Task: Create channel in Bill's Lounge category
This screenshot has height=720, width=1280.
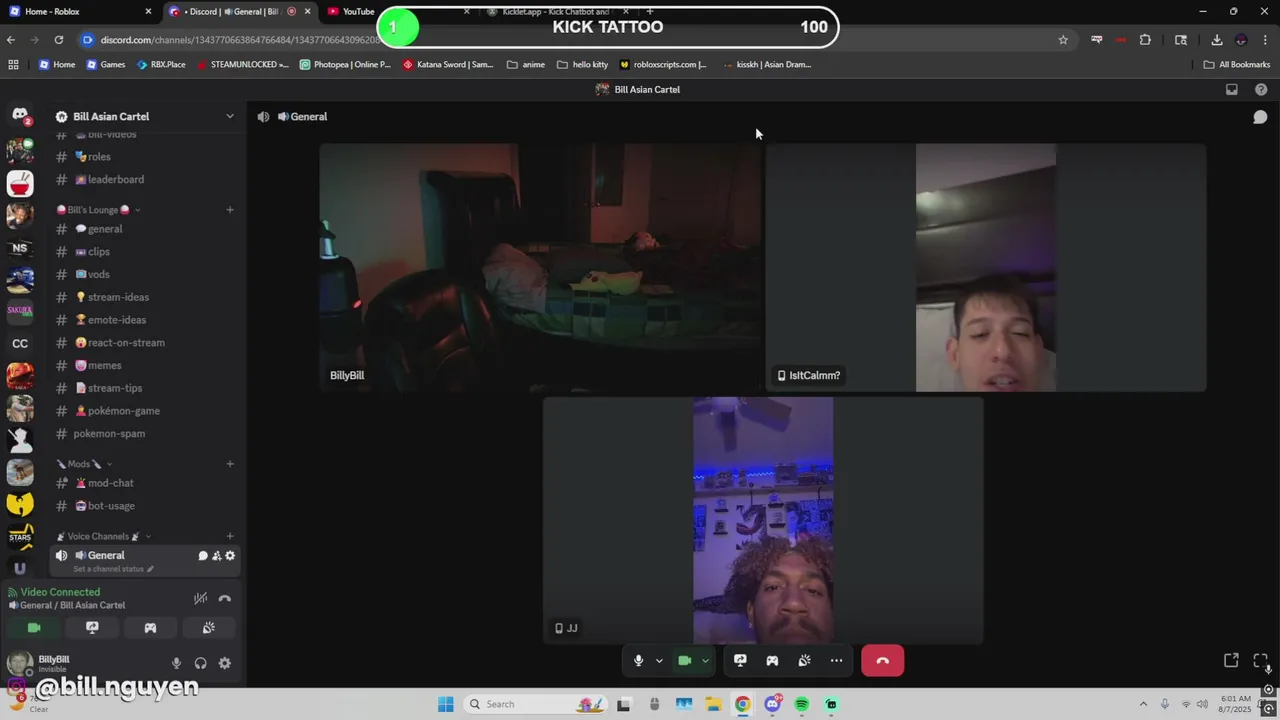Action: 230,210
